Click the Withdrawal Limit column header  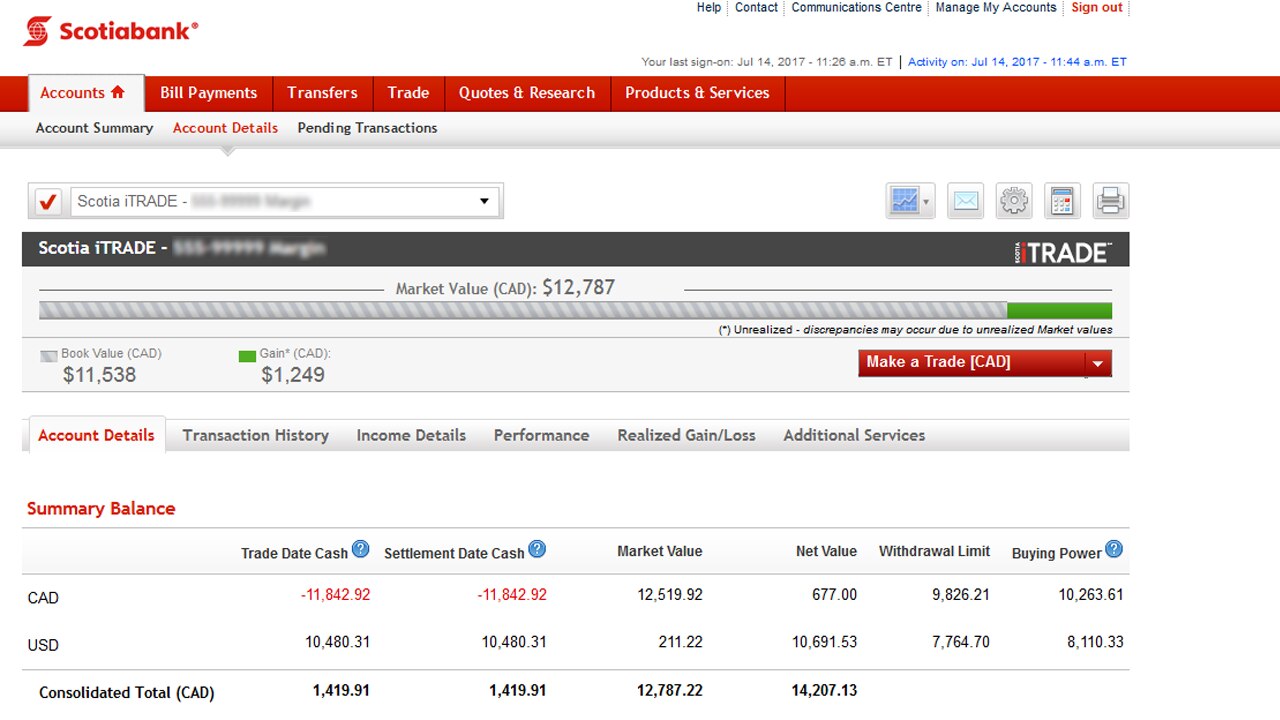pos(934,551)
